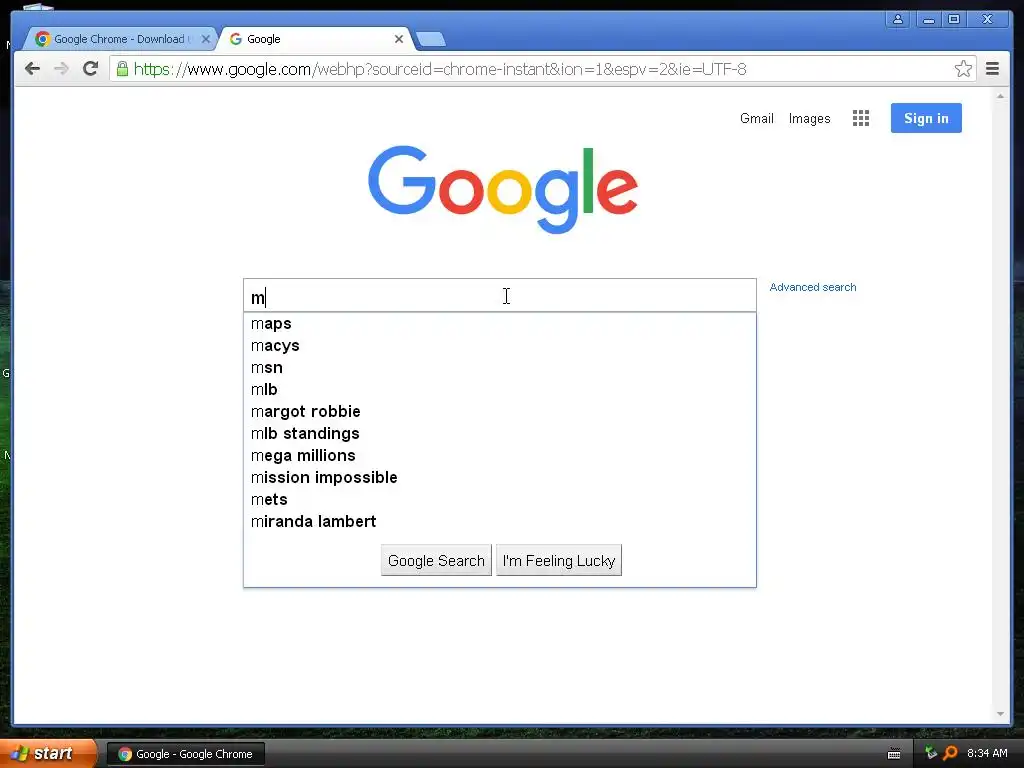Pick the "mlb standings" suggestion
The width and height of the screenshot is (1024, 768).
tap(500, 434)
